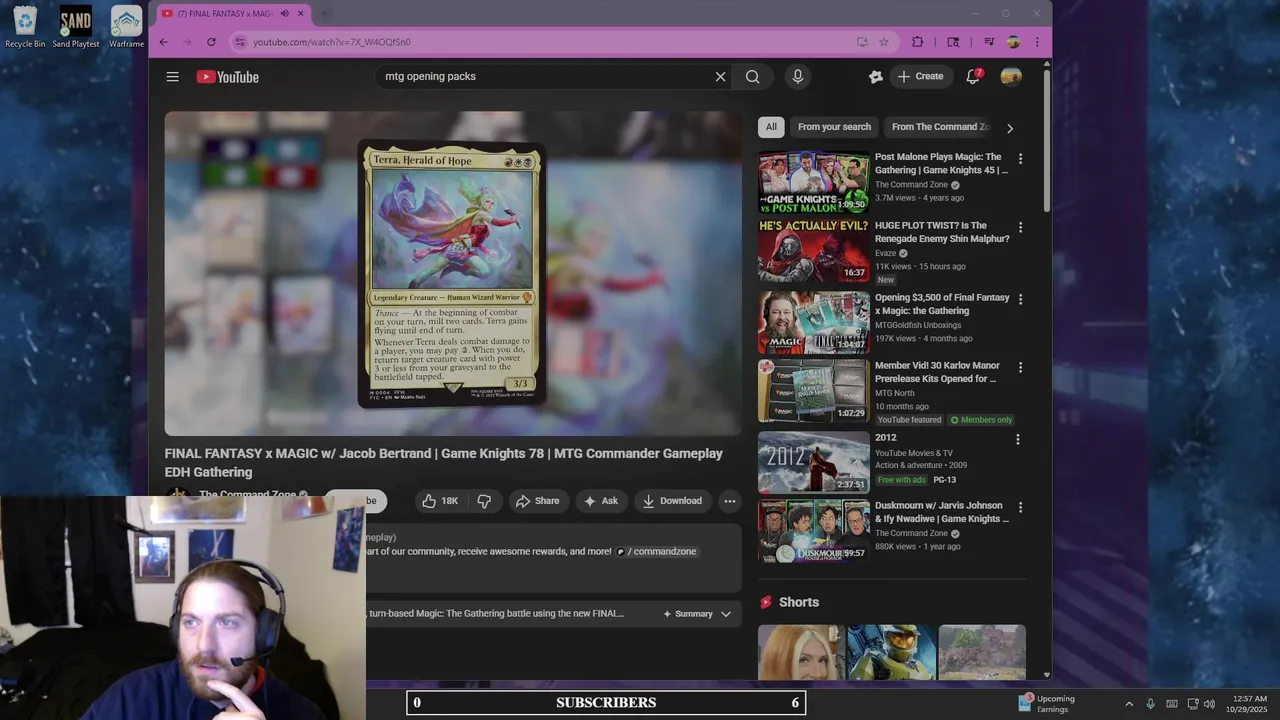Reload the page with the refresh icon
The image size is (1280, 720).
211,42
